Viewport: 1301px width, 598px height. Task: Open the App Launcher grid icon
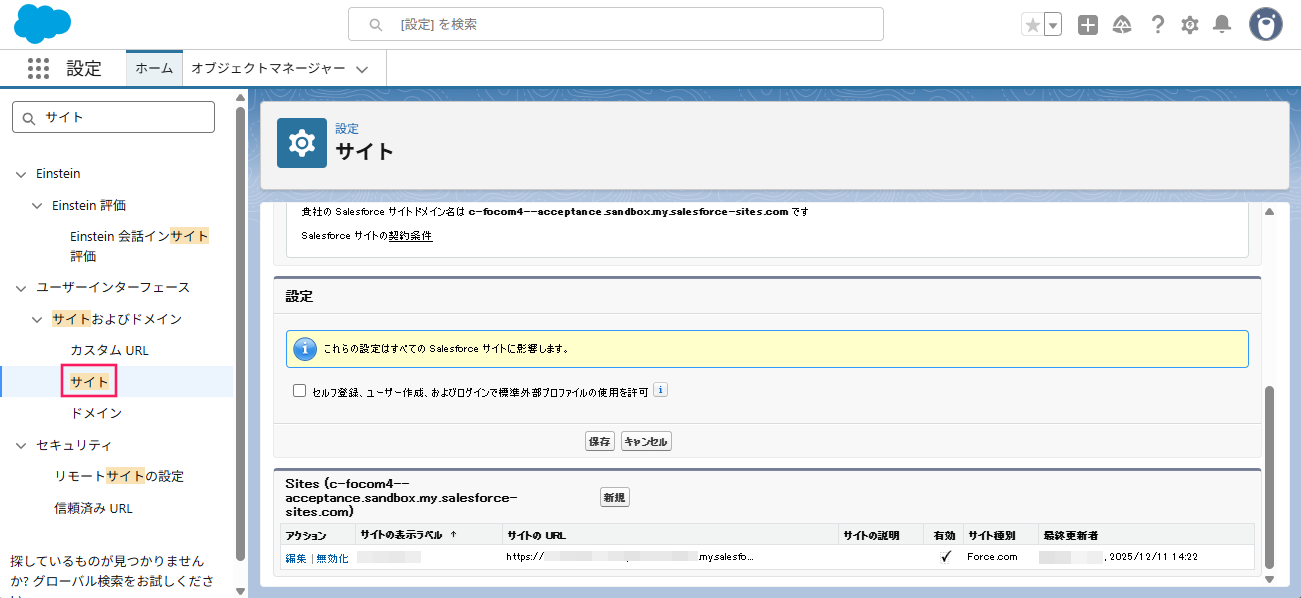pyautogui.click(x=38, y=68)
